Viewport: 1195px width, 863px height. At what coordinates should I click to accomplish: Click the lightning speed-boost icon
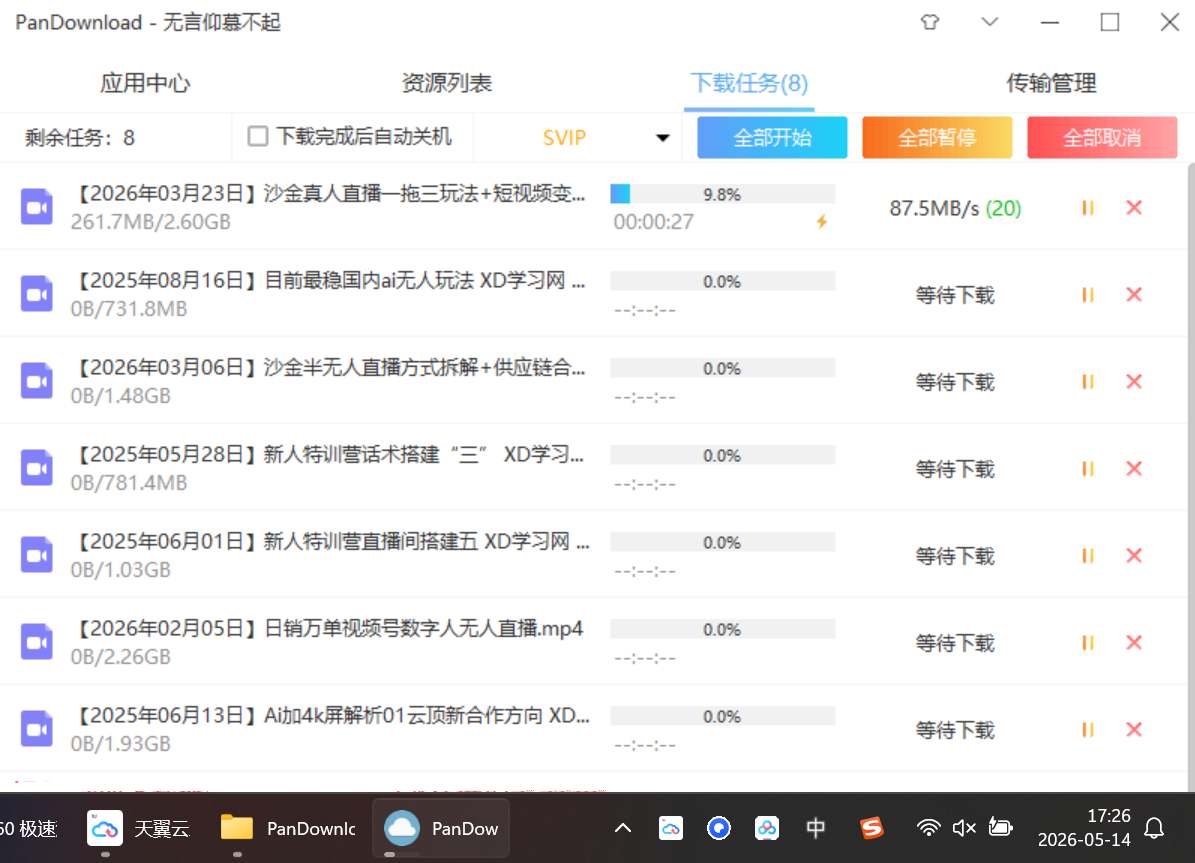(x=822, y=222)
